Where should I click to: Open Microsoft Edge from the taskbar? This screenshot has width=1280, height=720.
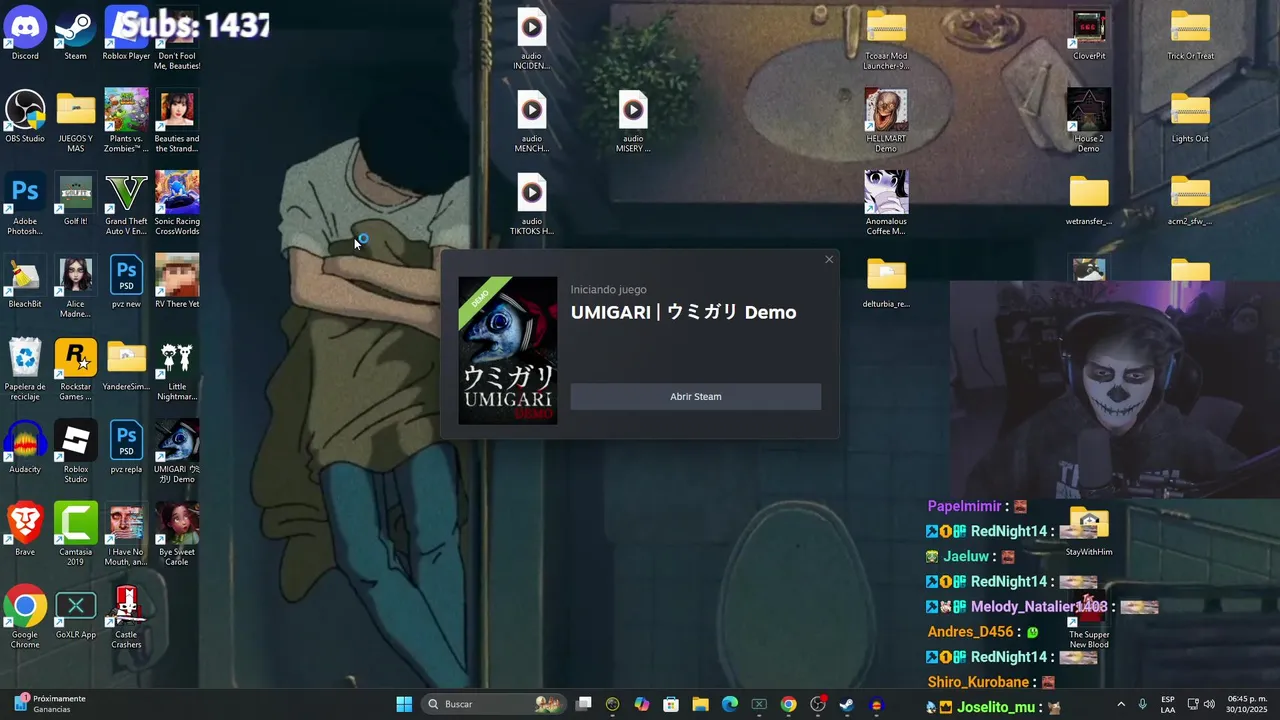tap(730, 704)
